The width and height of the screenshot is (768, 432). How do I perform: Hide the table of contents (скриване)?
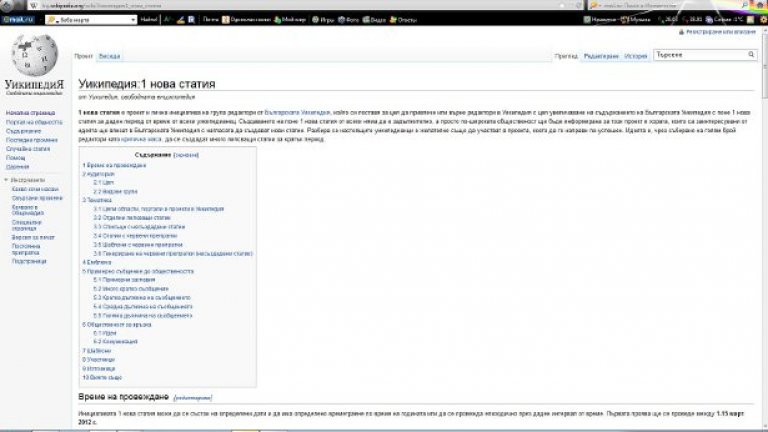(x=186, y=156)
